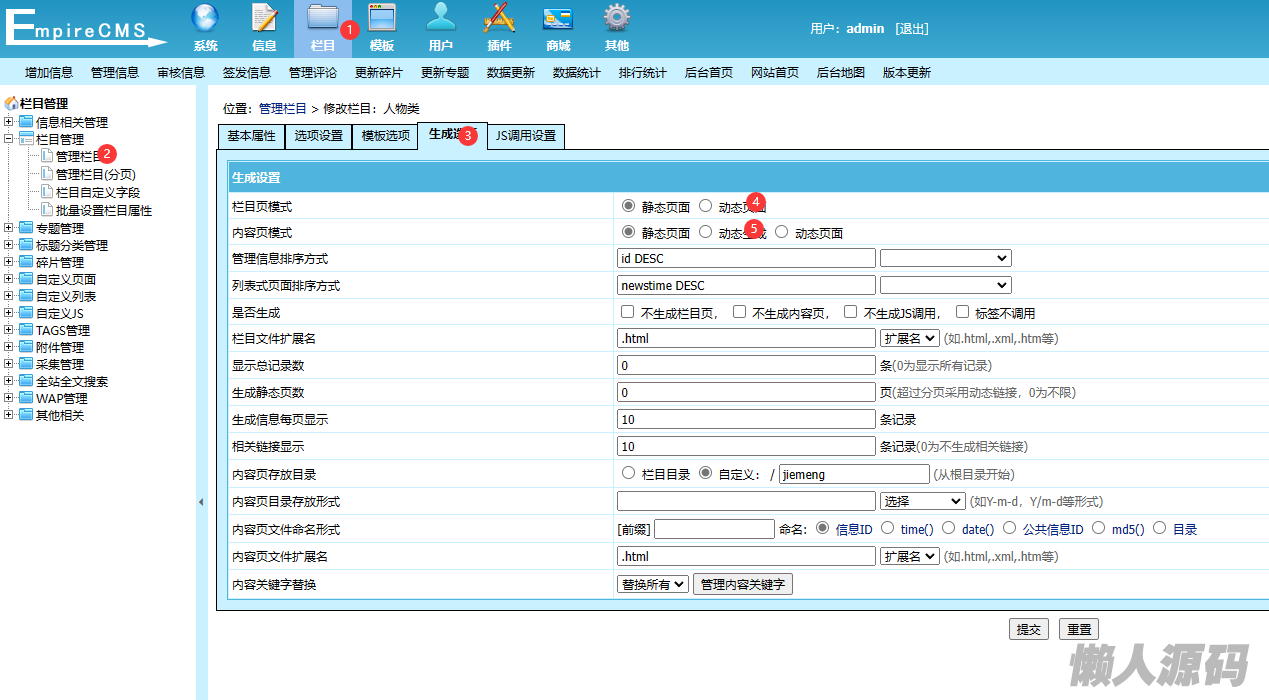Open the 替换所有 dropdown
The image size is (1269, 700).
[x=653, y=584]
